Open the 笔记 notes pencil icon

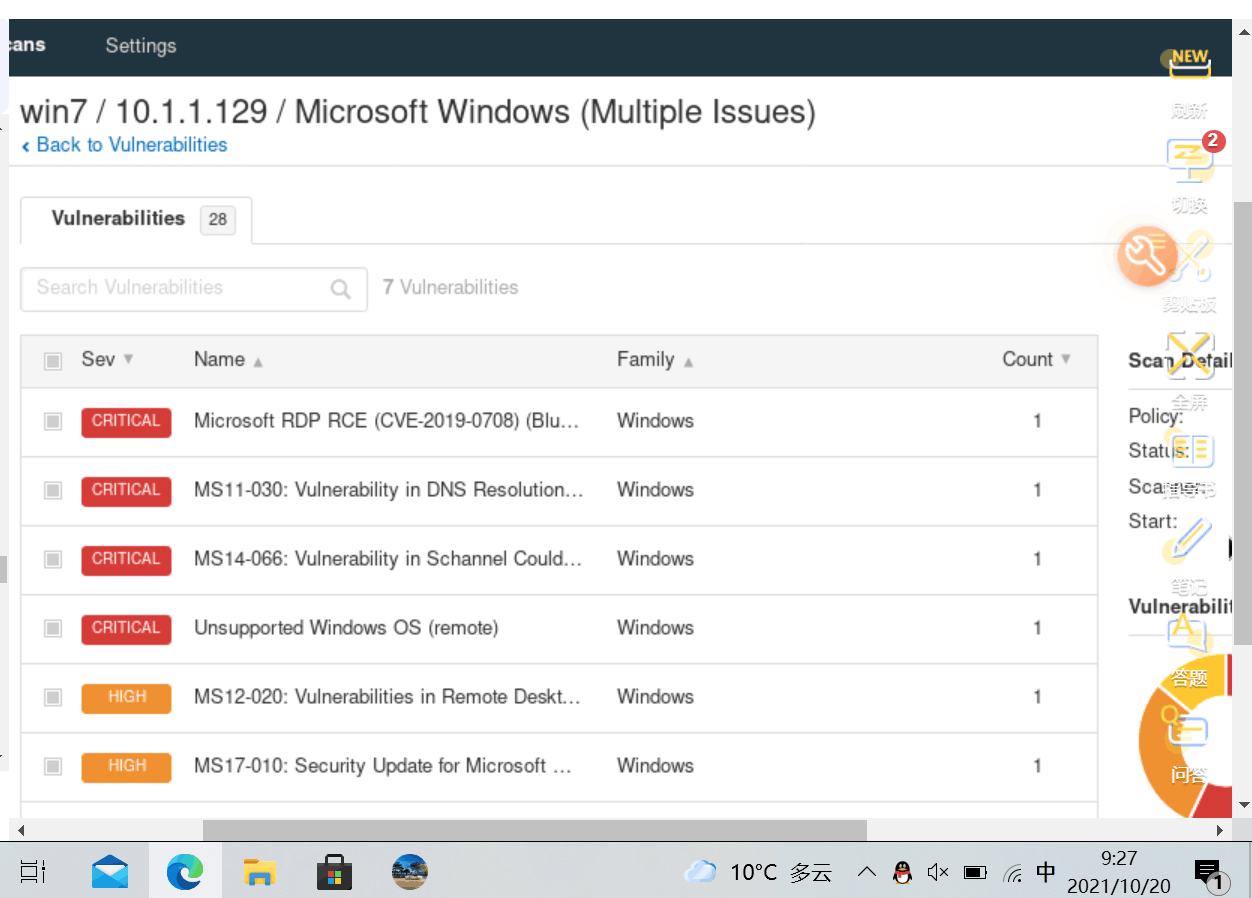click(x=1190, y=540)
